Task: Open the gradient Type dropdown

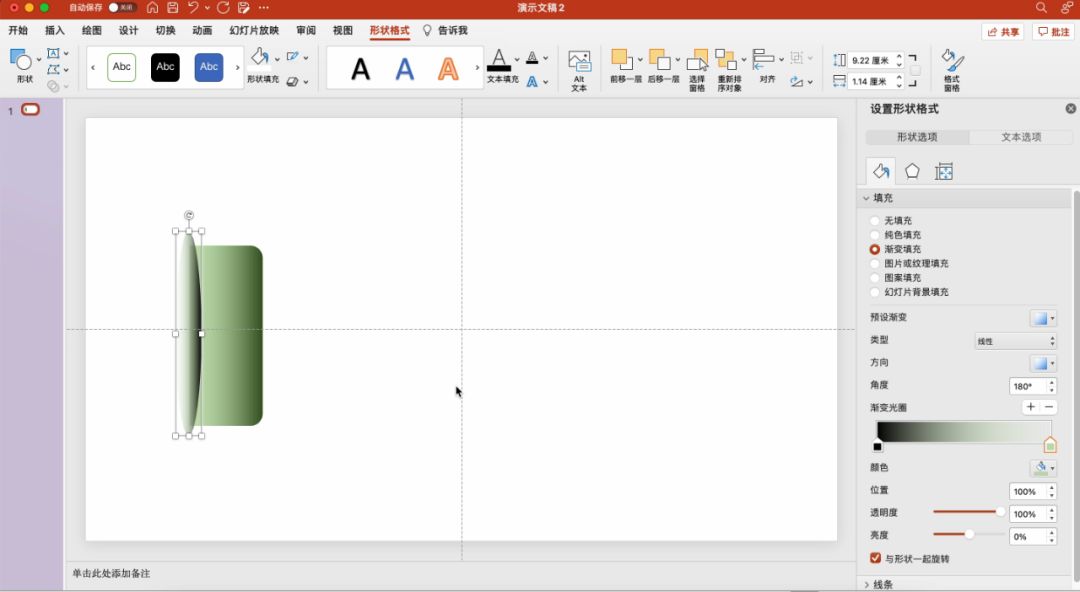Action: click(1015, 341)
